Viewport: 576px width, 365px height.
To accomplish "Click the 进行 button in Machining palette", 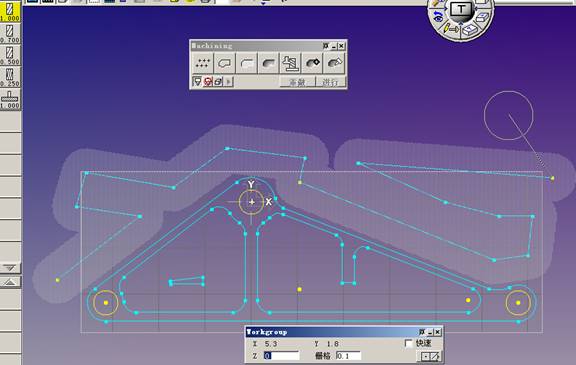I will pyautogui.click(x=330, y=82).
